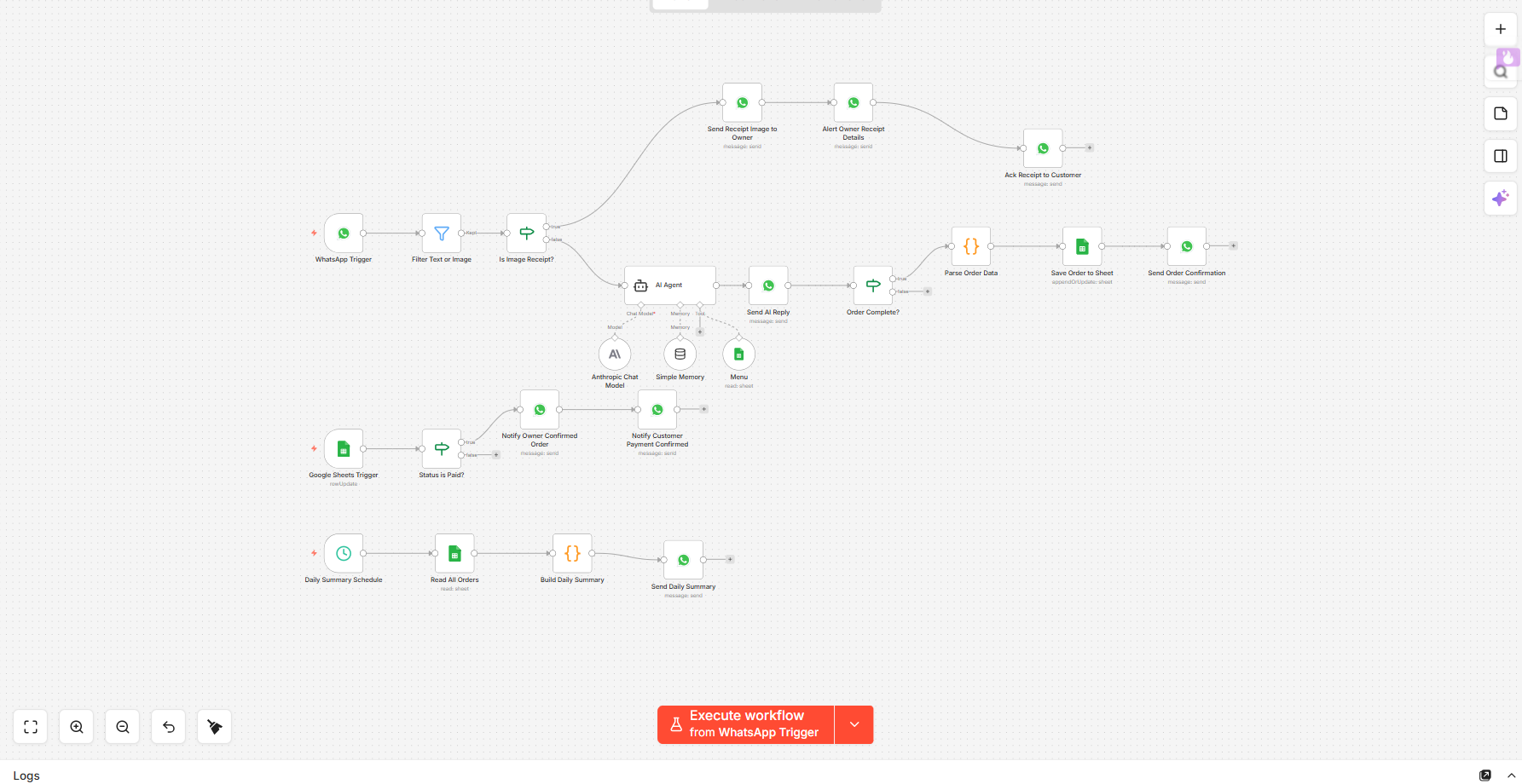Image resolution: width=1522 pixels, height=784 pixels.
Task: Open the Read All Orders node
Action: [x=454, y=553]
